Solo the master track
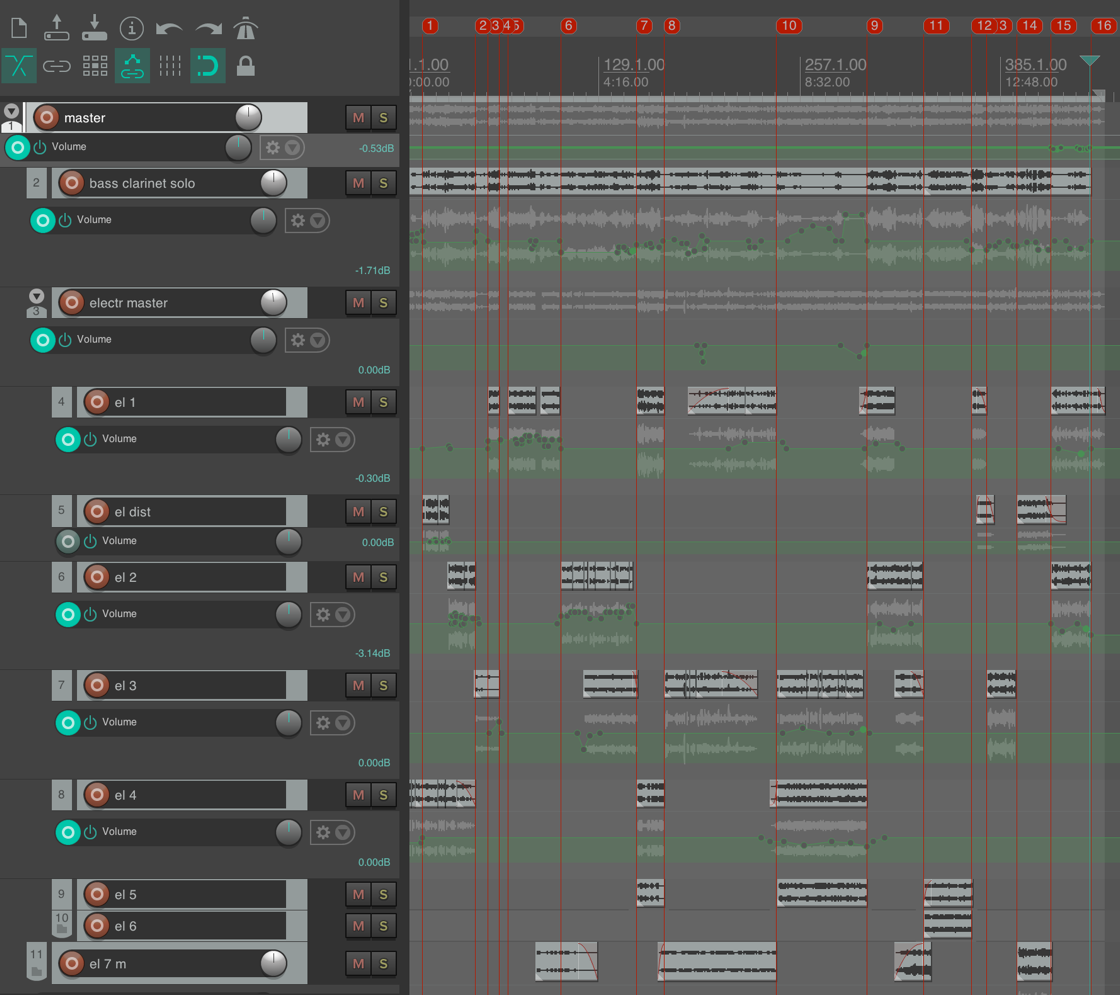Screen dimensions: 1120x995 point(384,118)
